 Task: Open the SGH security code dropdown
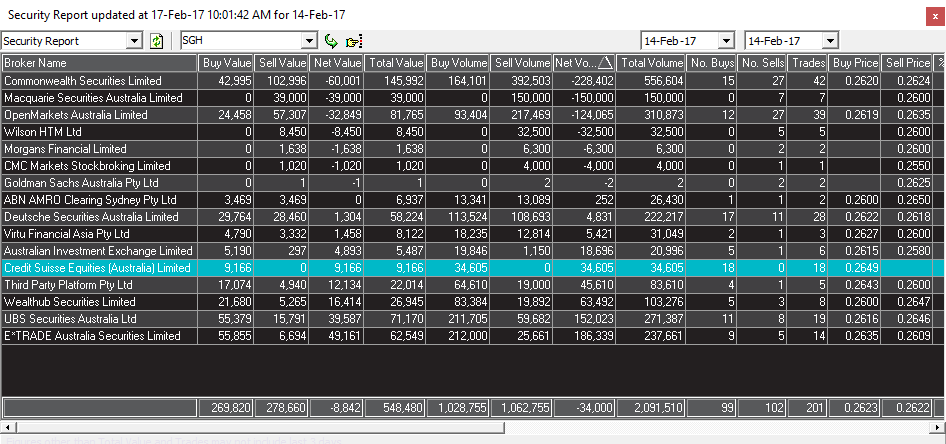tap(310, 41)
